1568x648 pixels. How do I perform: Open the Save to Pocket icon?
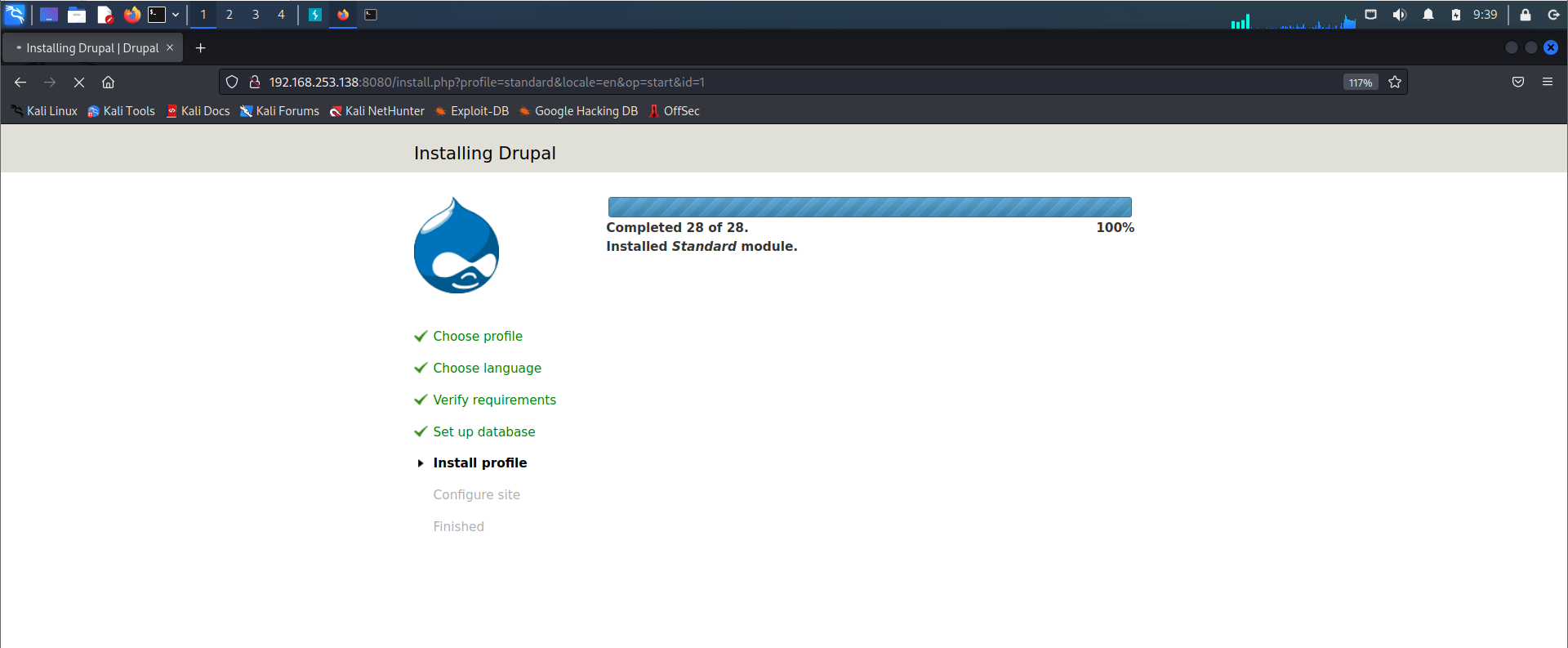click(1518, 82)
